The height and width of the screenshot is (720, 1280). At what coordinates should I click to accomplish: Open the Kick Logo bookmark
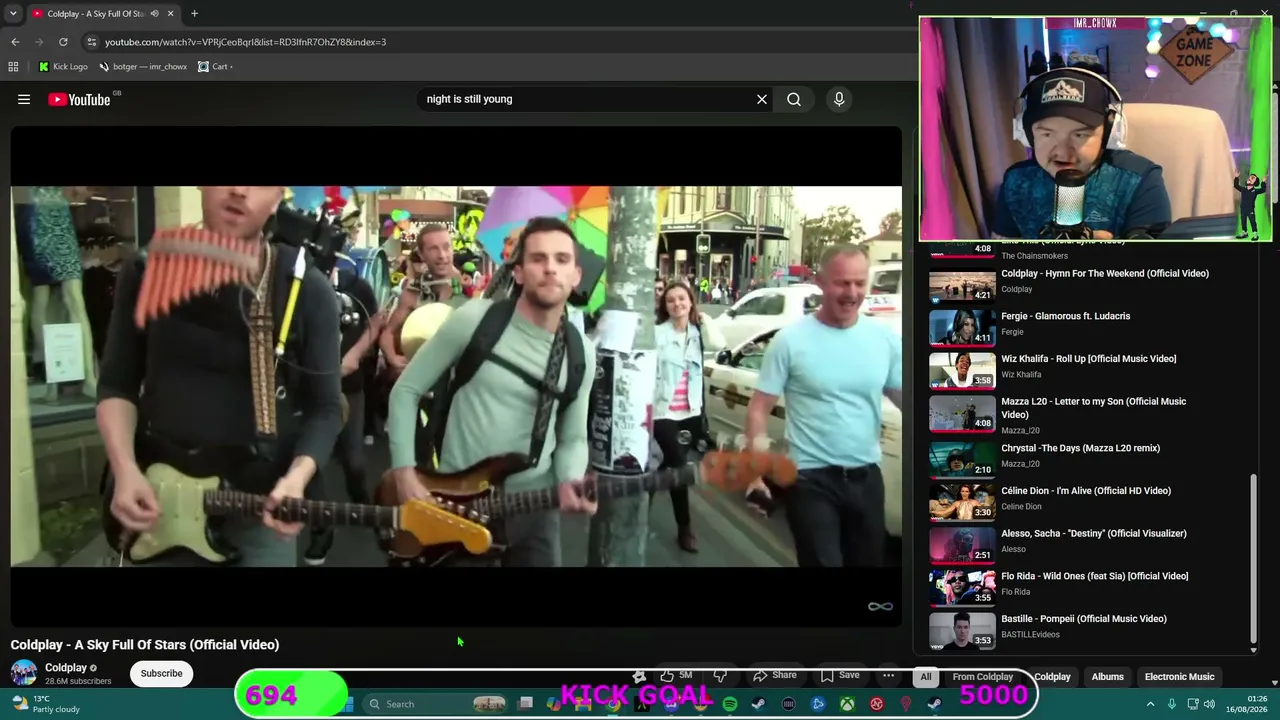[63, 67]
